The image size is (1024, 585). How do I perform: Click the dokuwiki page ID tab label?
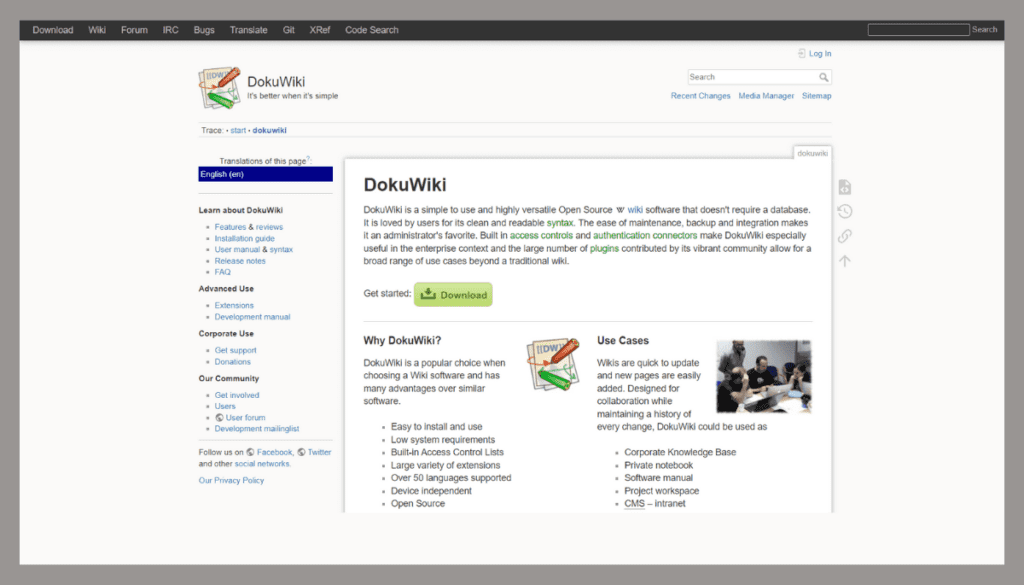pyautogui.click(x=812, y=153)
